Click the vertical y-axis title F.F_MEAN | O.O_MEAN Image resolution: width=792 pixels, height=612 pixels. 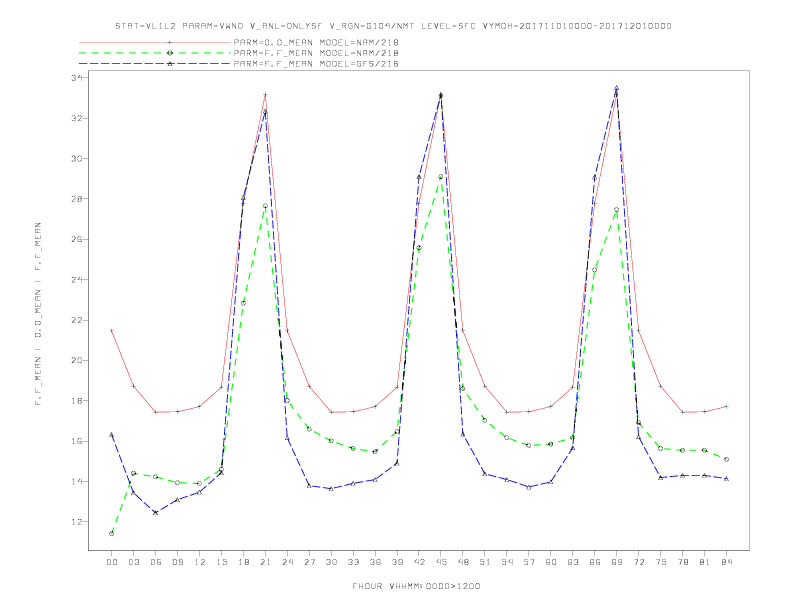pyautogui.click(x=38, y=314)
